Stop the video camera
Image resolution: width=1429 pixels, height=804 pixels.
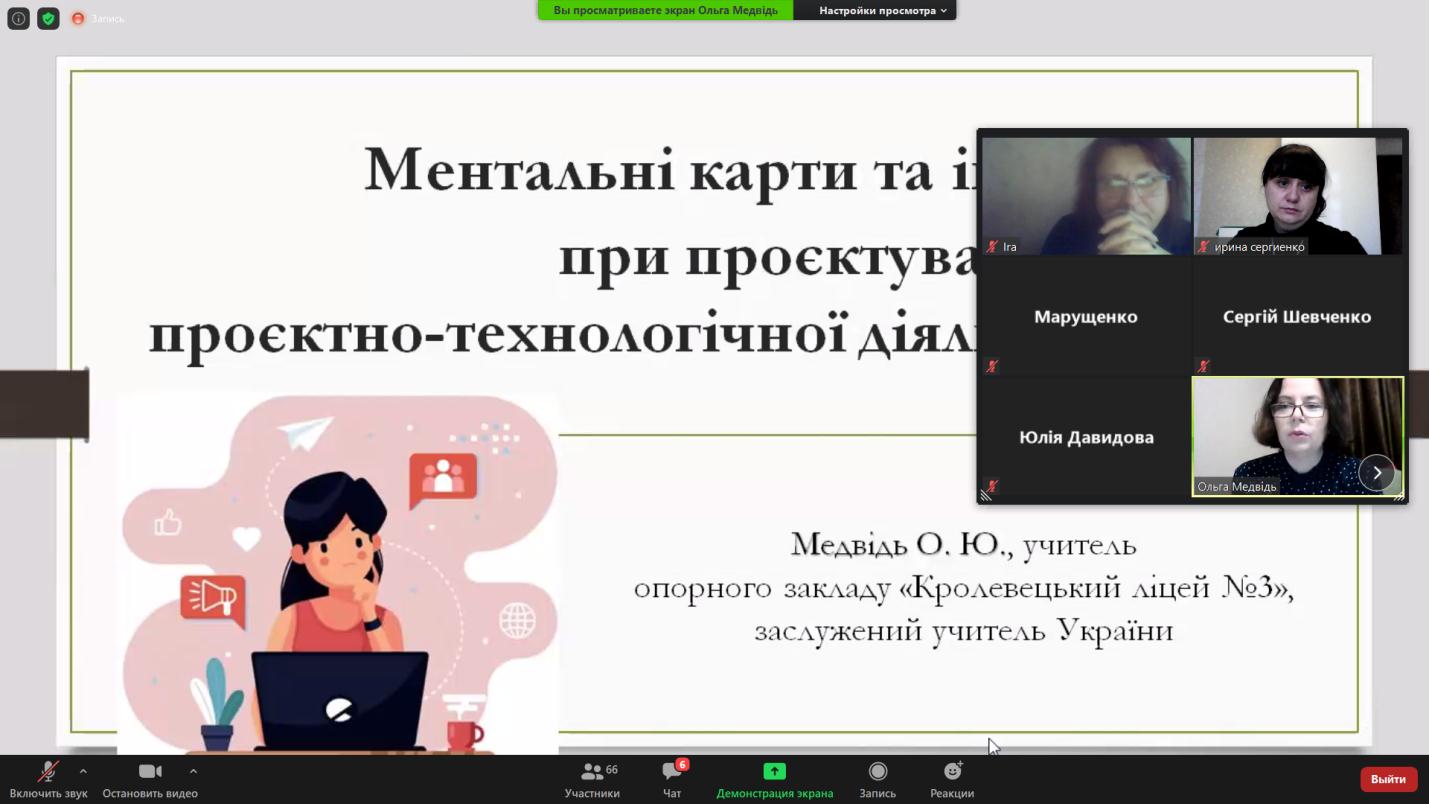click(150, 772)
